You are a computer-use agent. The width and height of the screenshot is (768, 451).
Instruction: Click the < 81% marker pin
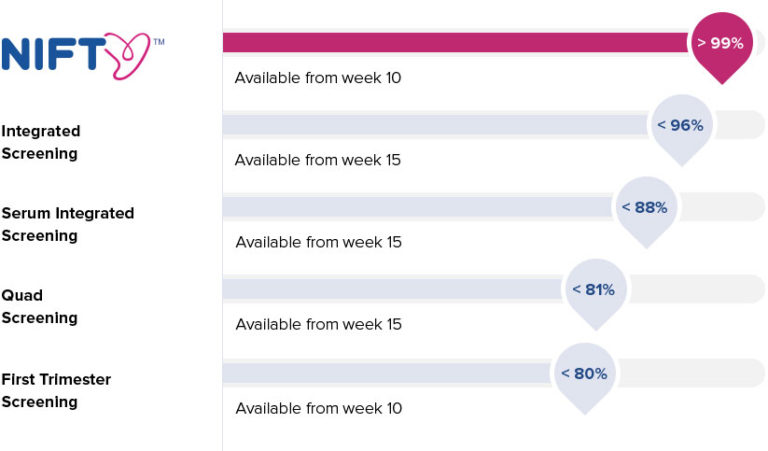pos(593,290)
